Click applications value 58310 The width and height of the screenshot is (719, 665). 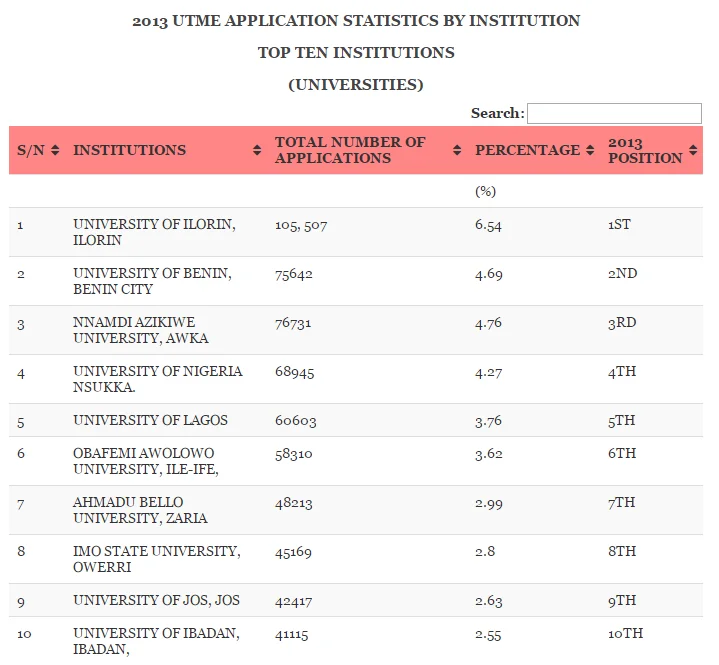pyautogui.click(x=293, y=454)
